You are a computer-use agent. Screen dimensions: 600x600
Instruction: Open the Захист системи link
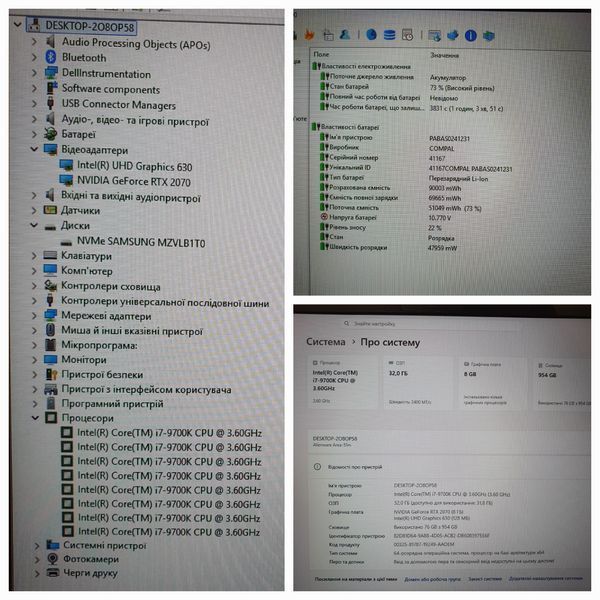click(x=484, y=579)
